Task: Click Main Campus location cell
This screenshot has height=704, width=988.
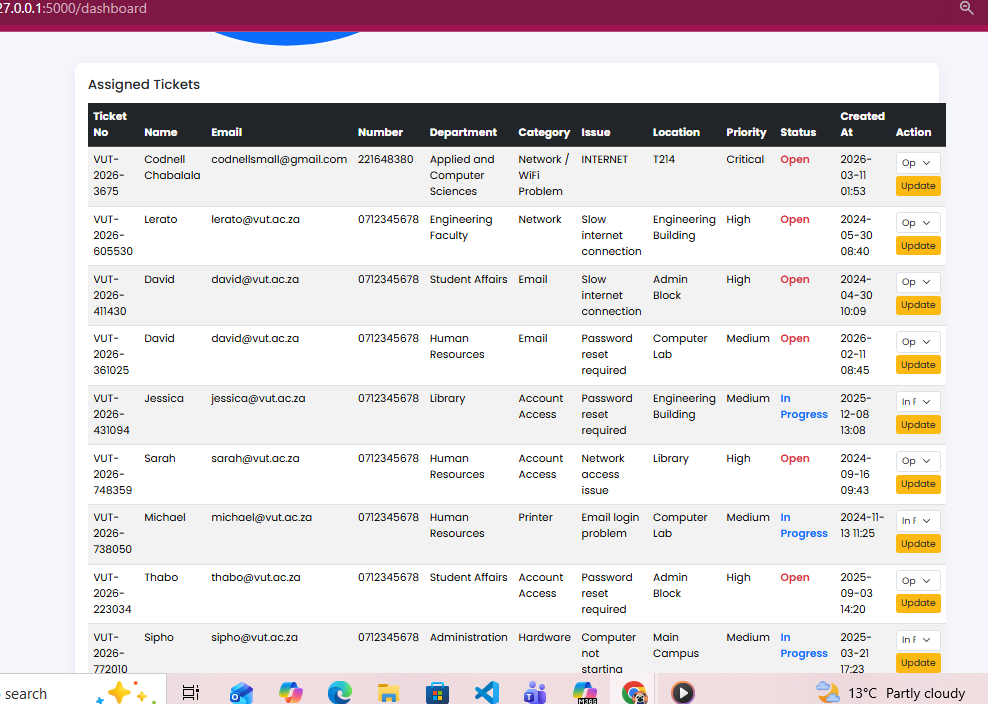Action: click(675, 645)
